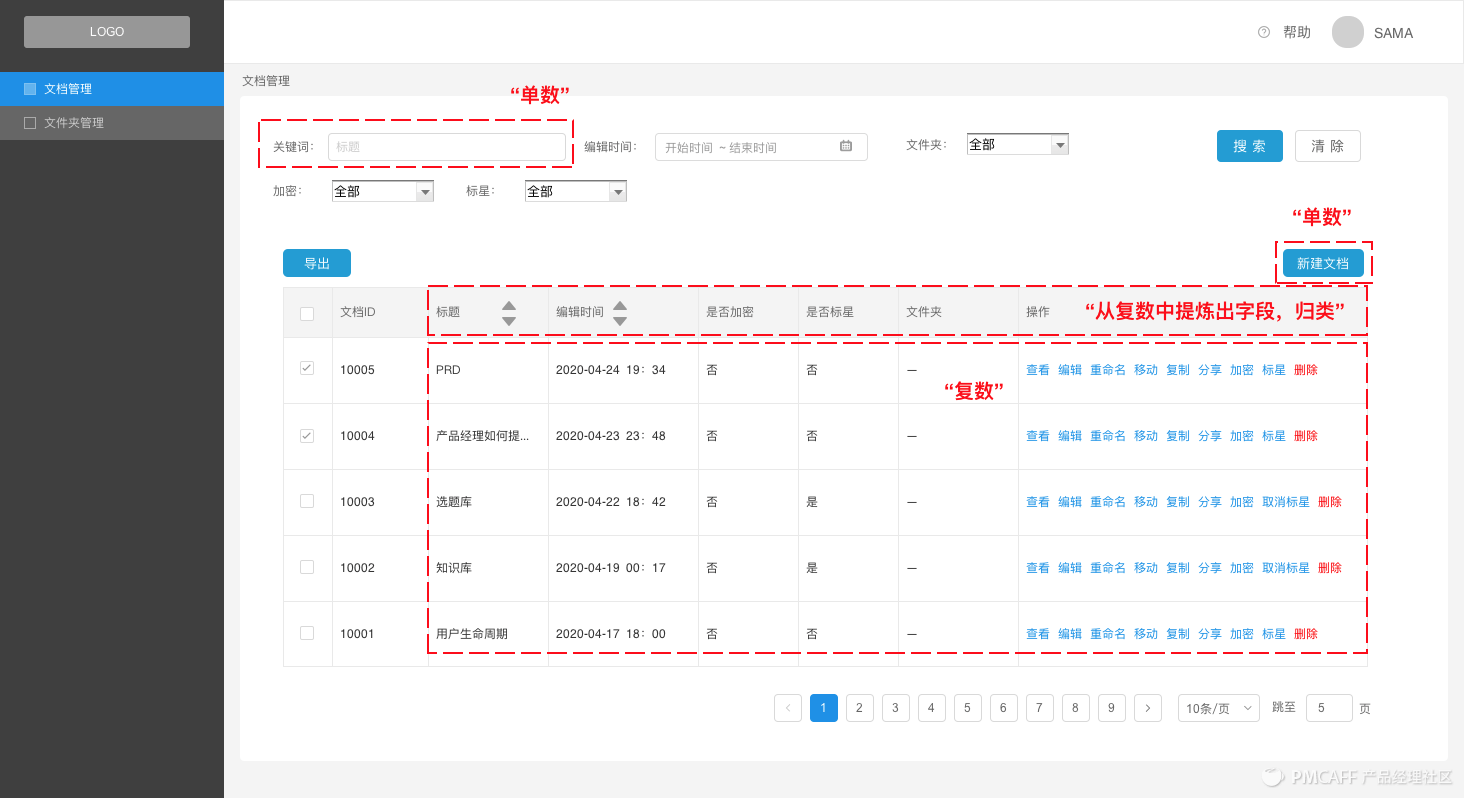This screenshot has height=798, width=1464.
Task: Click 取消标星 for document 10002
Action: click(x=1286, y=568)
